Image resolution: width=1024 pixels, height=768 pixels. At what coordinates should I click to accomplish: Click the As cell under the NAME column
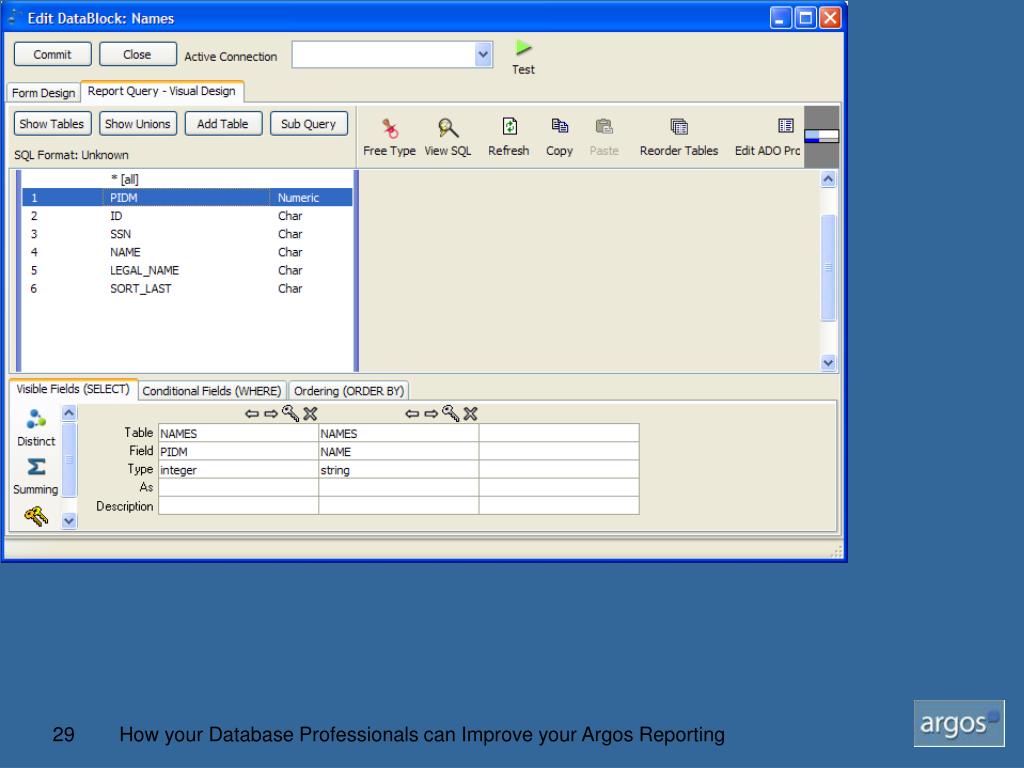(398, 488)
